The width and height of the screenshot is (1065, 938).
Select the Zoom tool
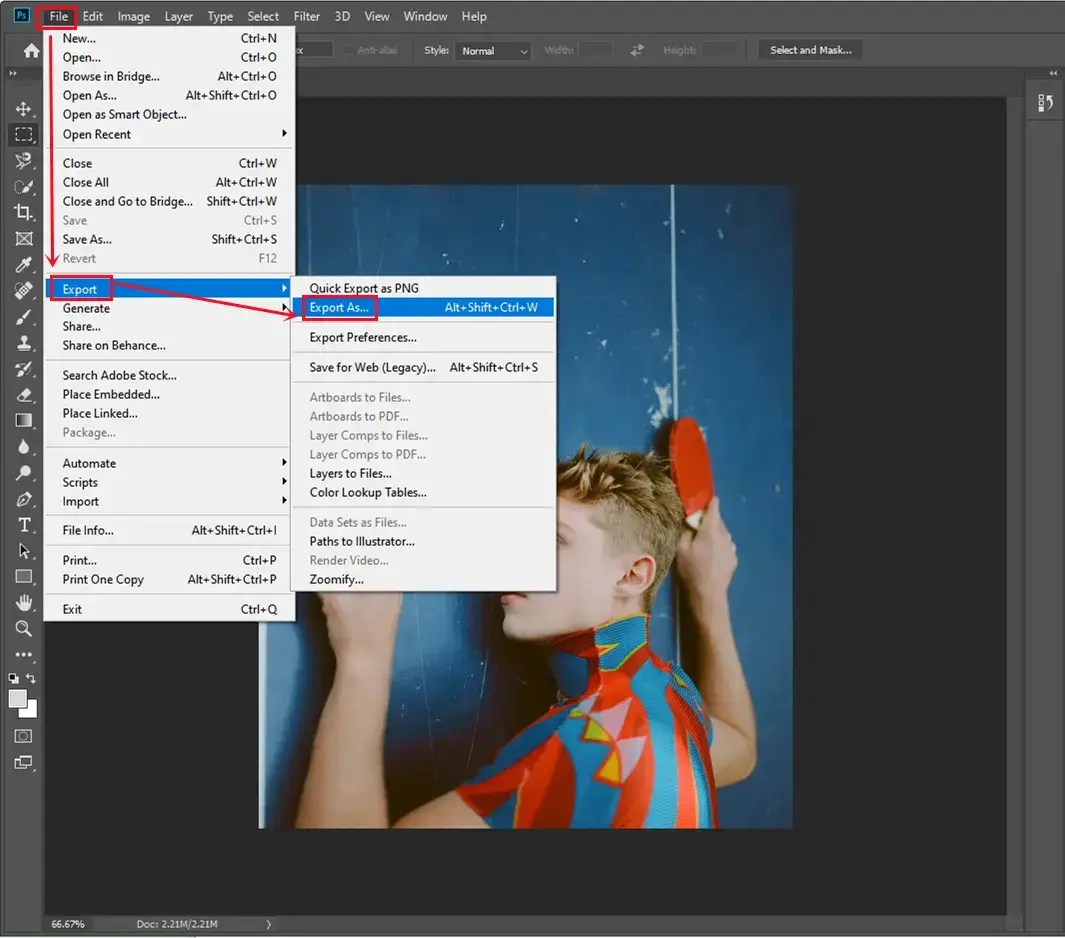(23, 629)
